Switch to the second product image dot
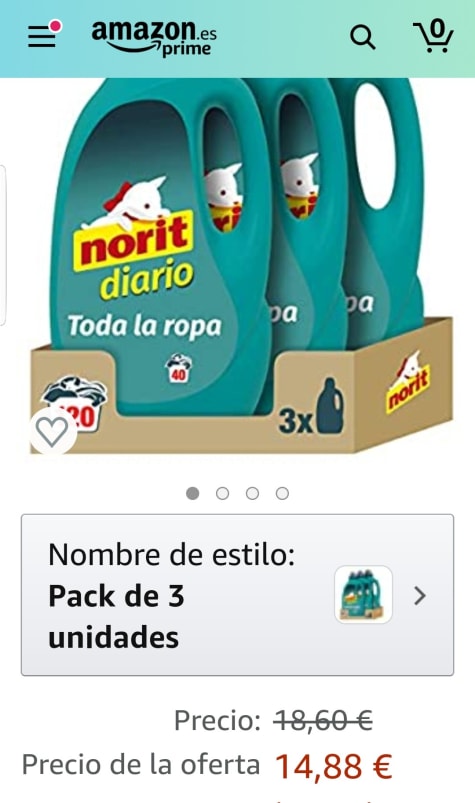Viewport: 475px width, 803px height. coord(222,493)
